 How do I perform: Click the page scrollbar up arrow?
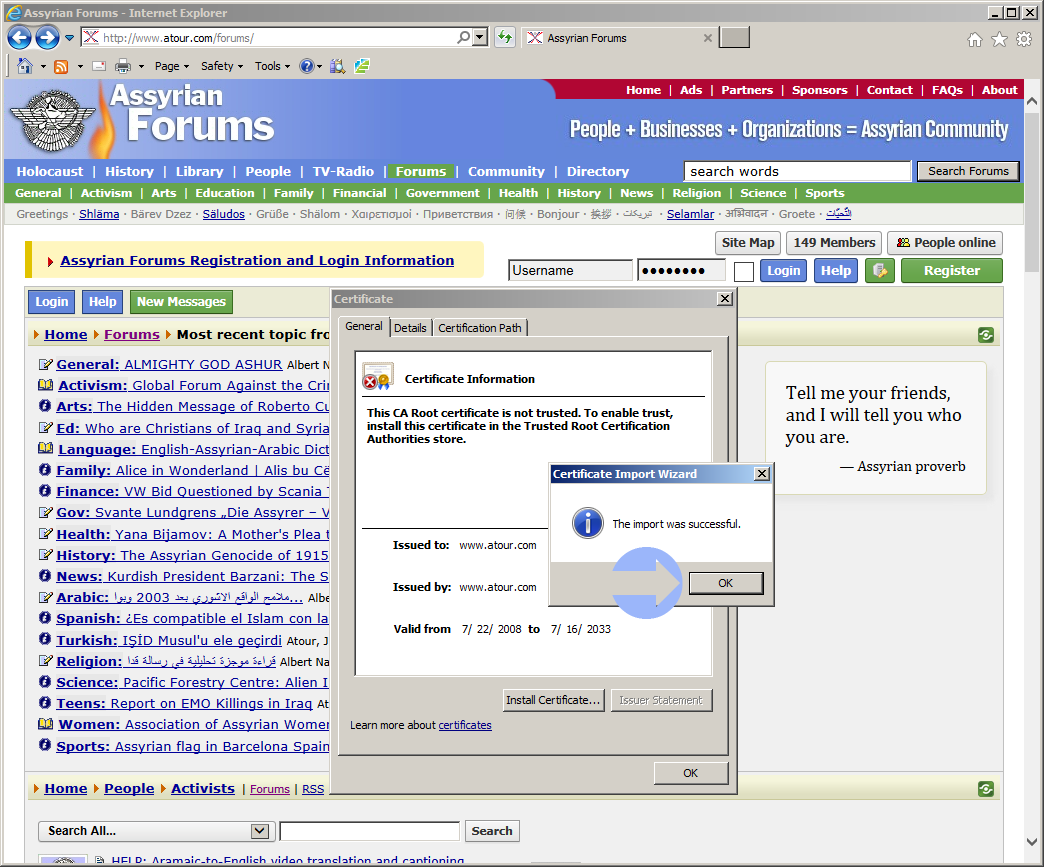(1031, 102)
